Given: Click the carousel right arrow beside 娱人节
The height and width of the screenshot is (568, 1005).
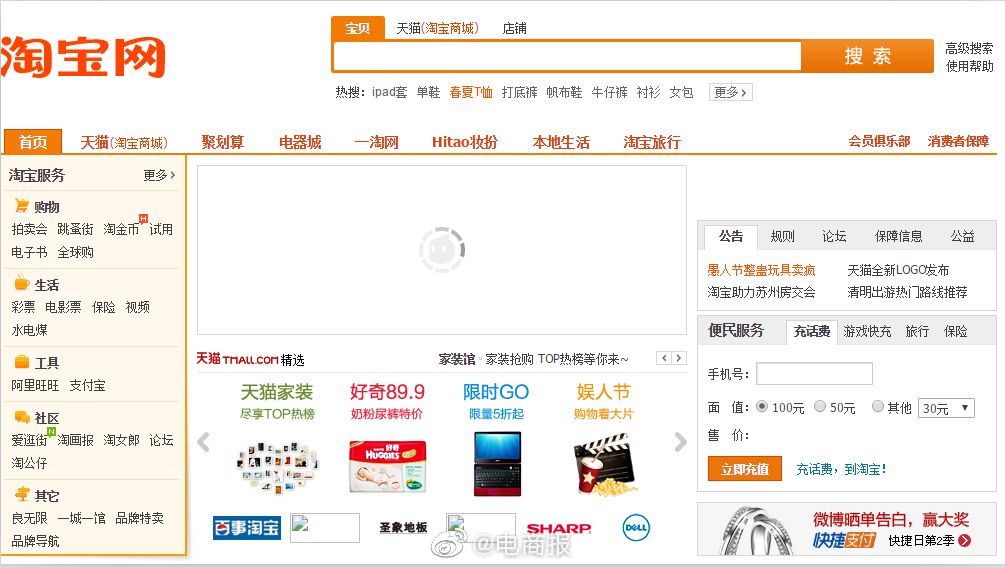Looking at the screenshot, I should coord(681,442).
